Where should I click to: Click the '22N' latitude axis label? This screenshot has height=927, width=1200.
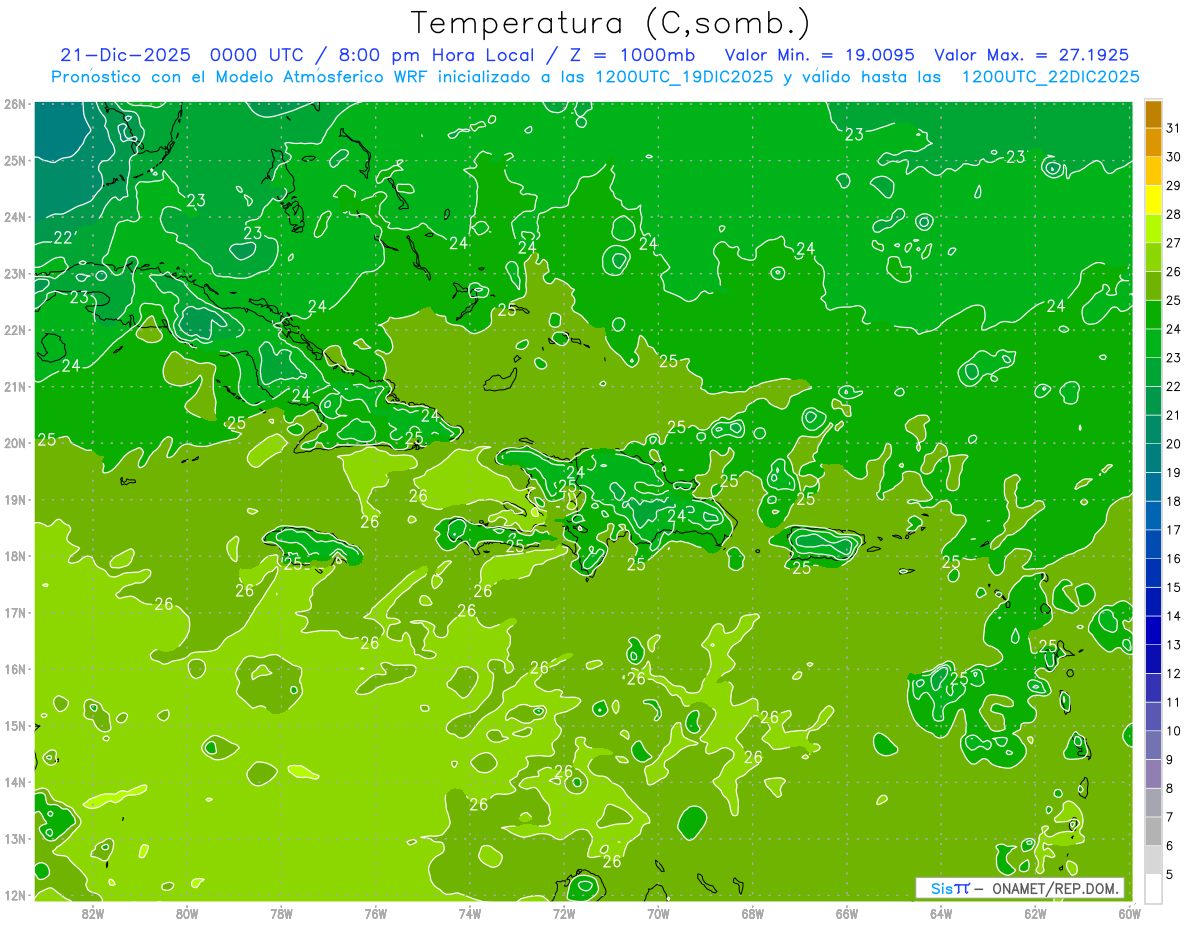coord(15,330)
